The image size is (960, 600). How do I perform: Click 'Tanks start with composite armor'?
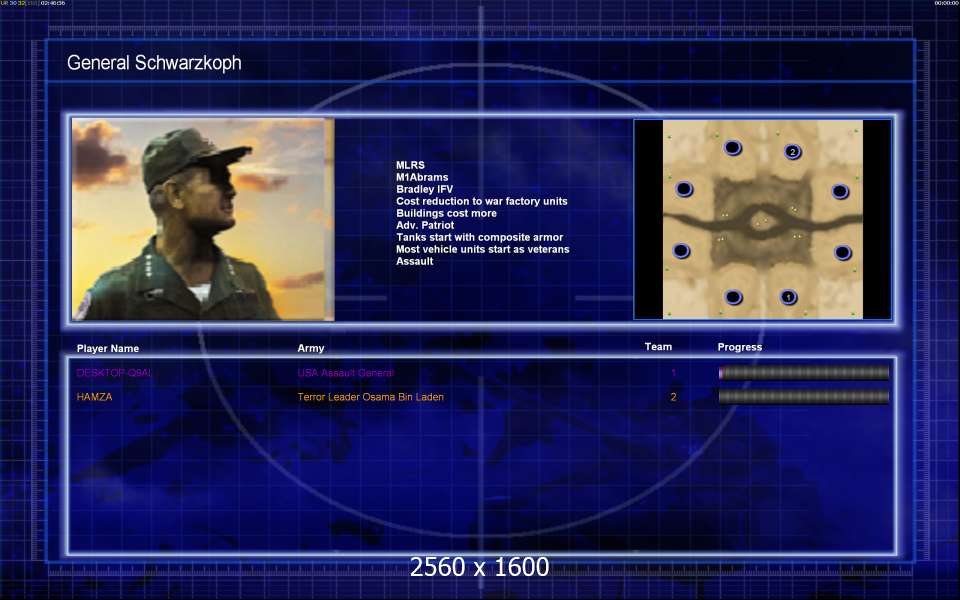click(479, 237)
